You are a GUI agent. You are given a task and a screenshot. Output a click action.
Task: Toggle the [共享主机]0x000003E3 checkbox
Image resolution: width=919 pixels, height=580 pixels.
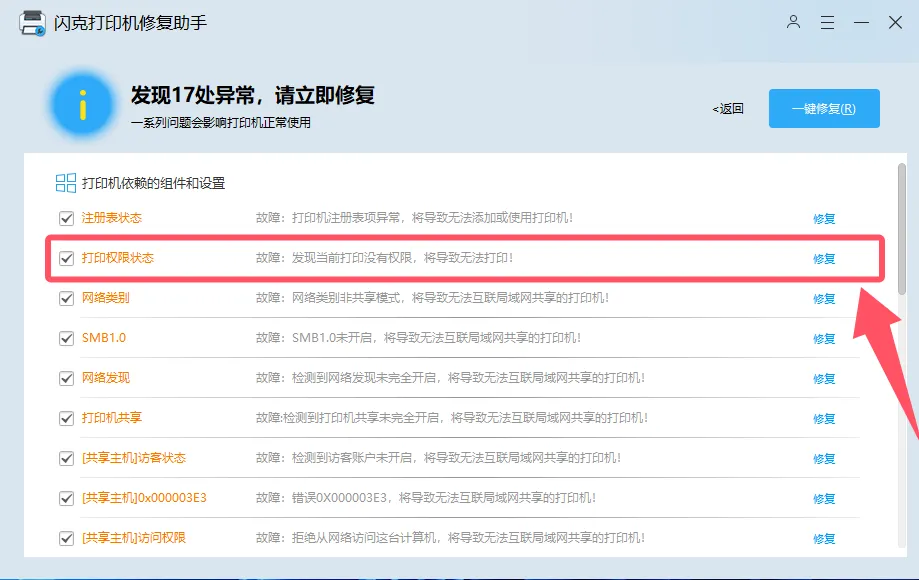pos(66,498)
